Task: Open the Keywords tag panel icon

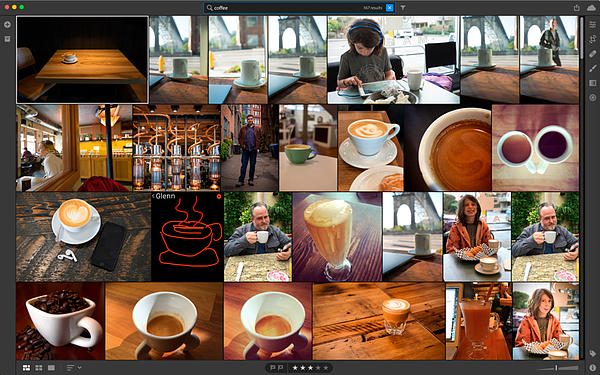Action: (x=592, y=353)
